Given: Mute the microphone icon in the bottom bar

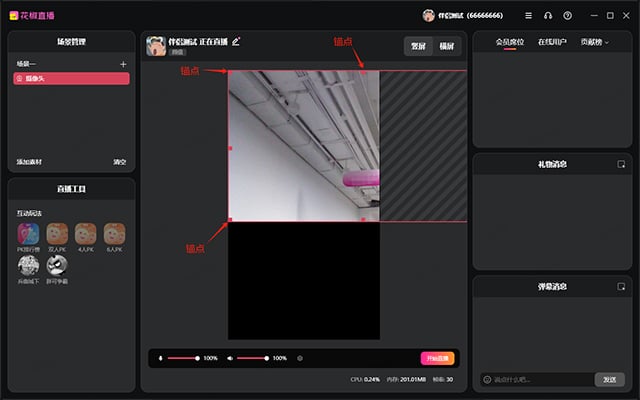Looking at the screenshot, I should pos(160,358).
